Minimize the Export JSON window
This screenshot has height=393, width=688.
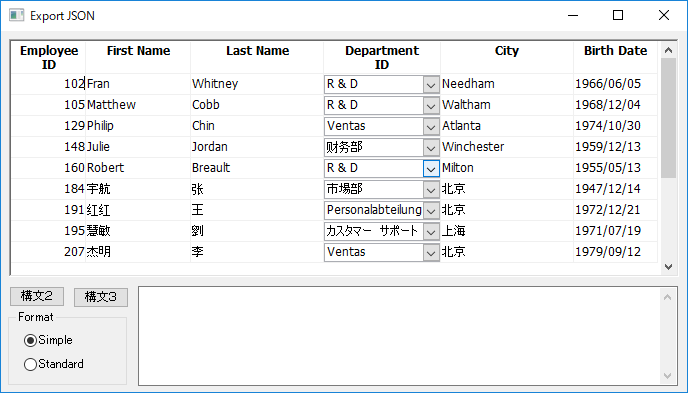coord(573,15)
